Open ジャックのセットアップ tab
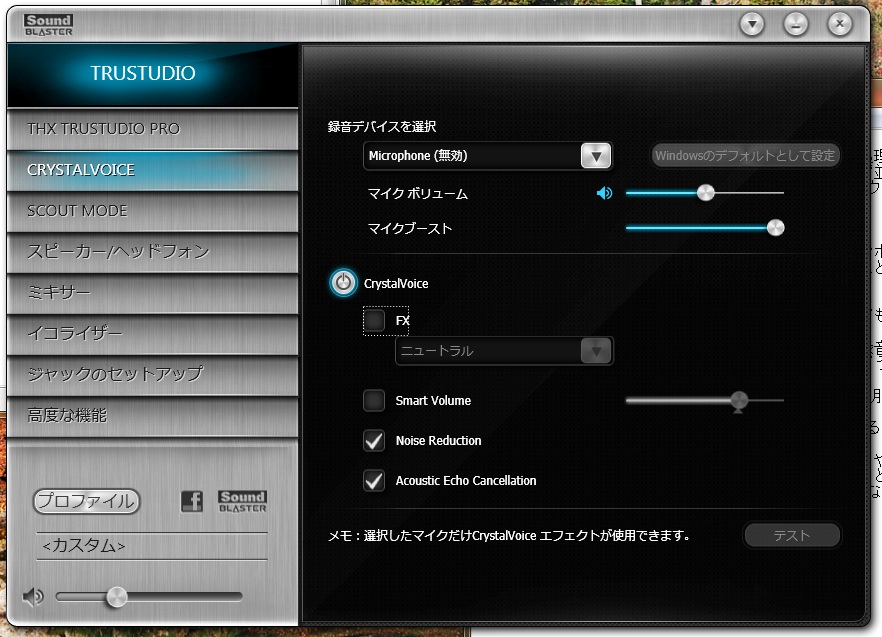Screen dimensions: 882x637 point(152,374)
